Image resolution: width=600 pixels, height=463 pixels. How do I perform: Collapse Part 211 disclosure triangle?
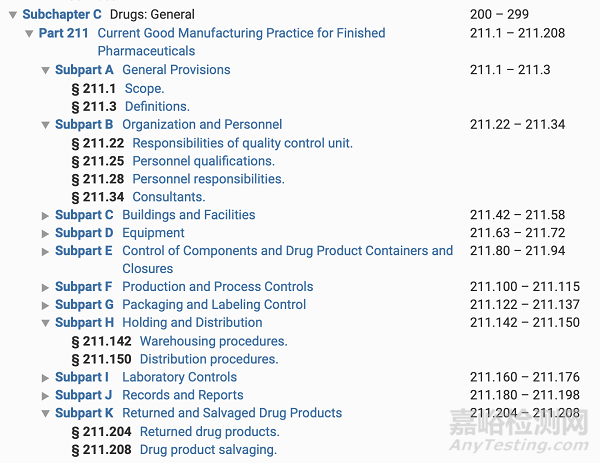[x=29, y=34]
